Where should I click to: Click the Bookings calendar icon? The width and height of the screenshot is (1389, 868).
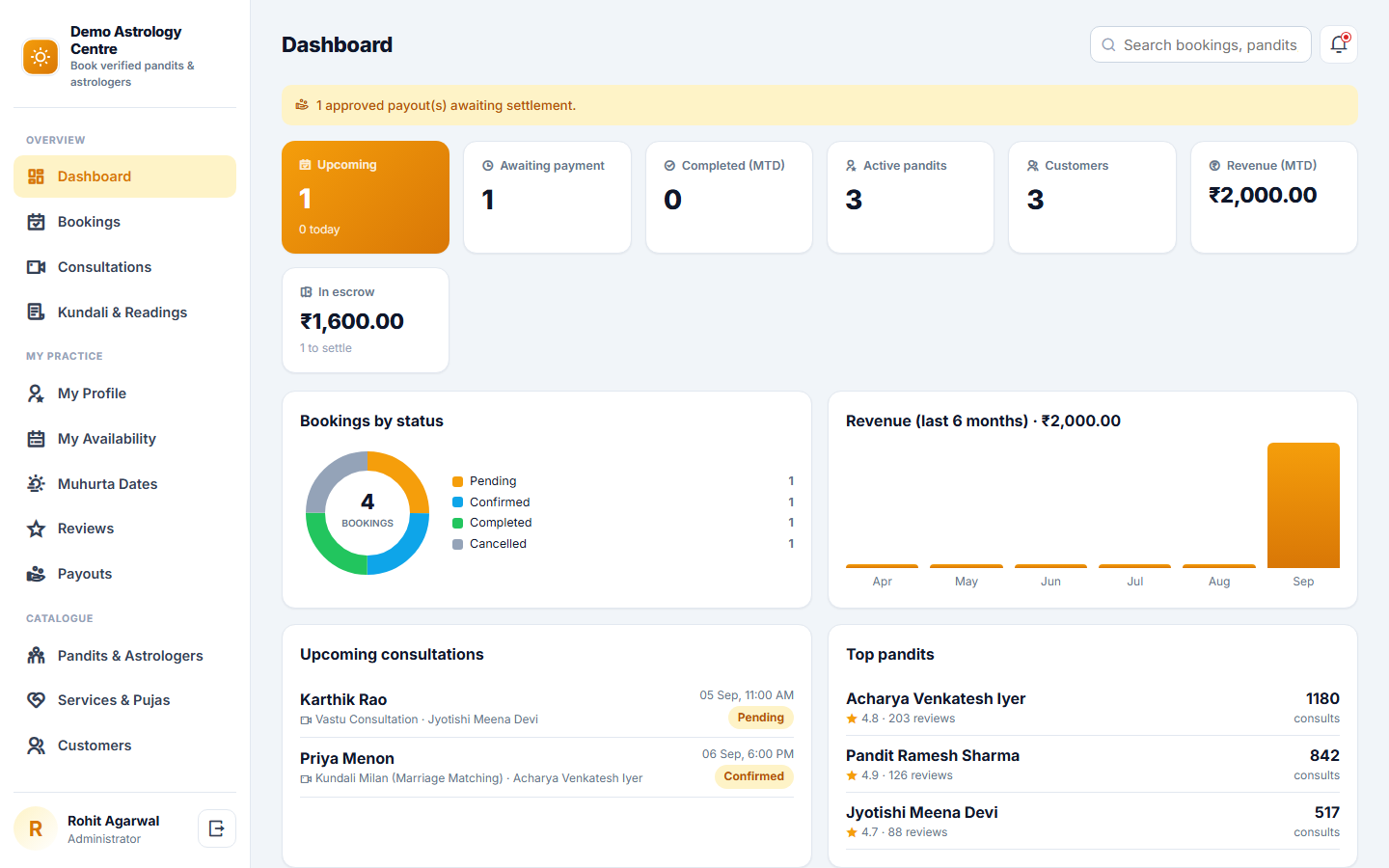[36, 222]
